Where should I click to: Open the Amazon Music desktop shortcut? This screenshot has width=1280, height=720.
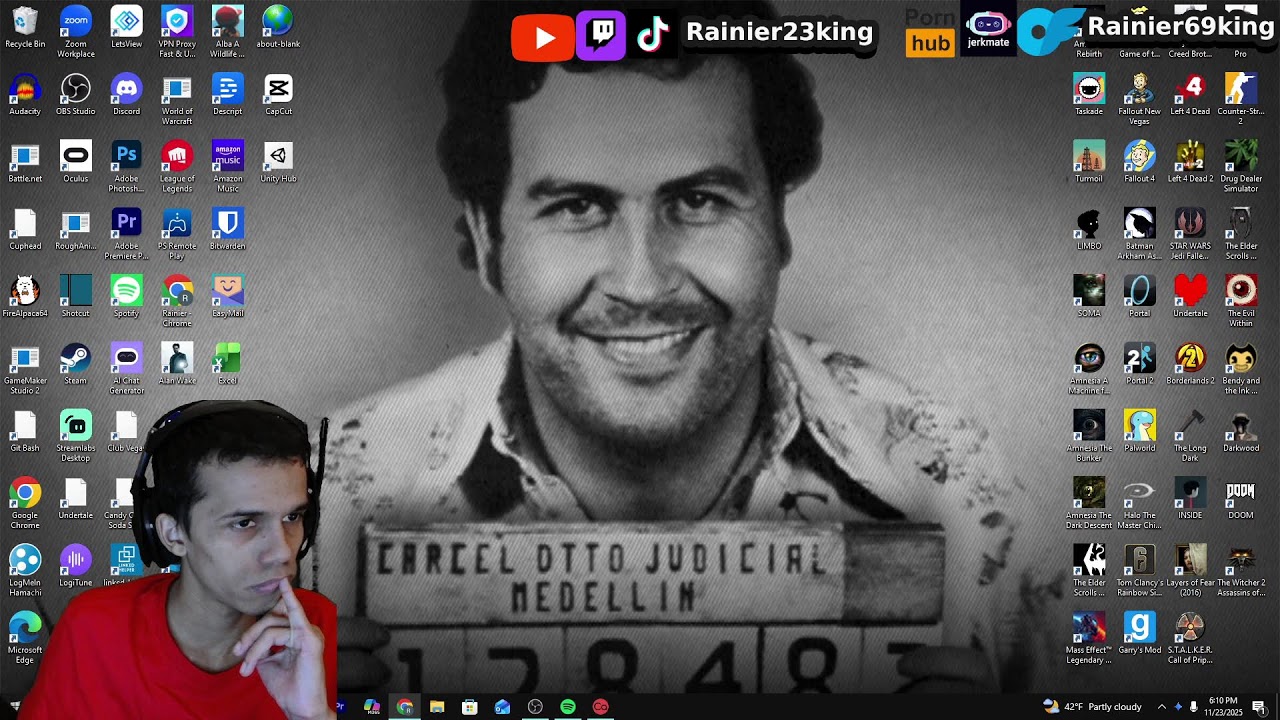[228, 166]
